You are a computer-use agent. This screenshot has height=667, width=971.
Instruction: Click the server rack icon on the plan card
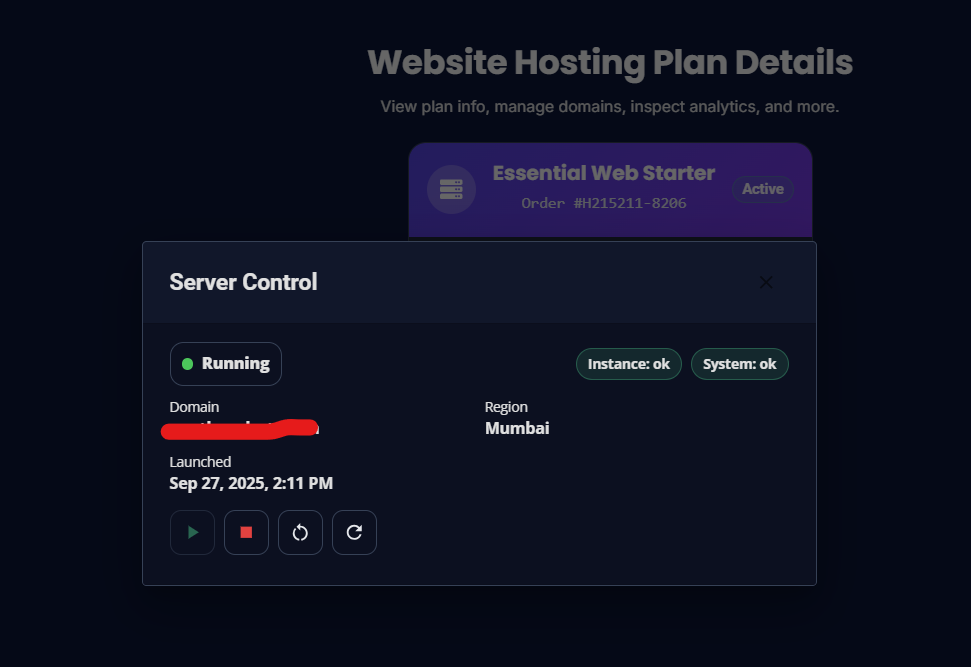coord(451,189)
